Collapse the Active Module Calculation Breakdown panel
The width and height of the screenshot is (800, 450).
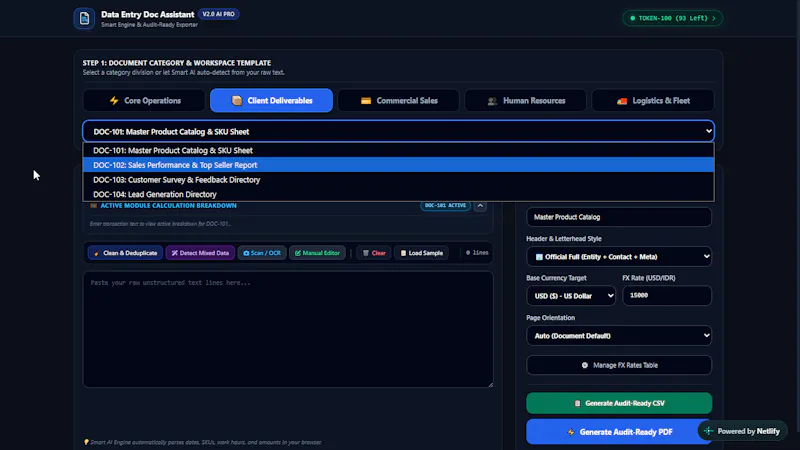click(x=480, y=205)
